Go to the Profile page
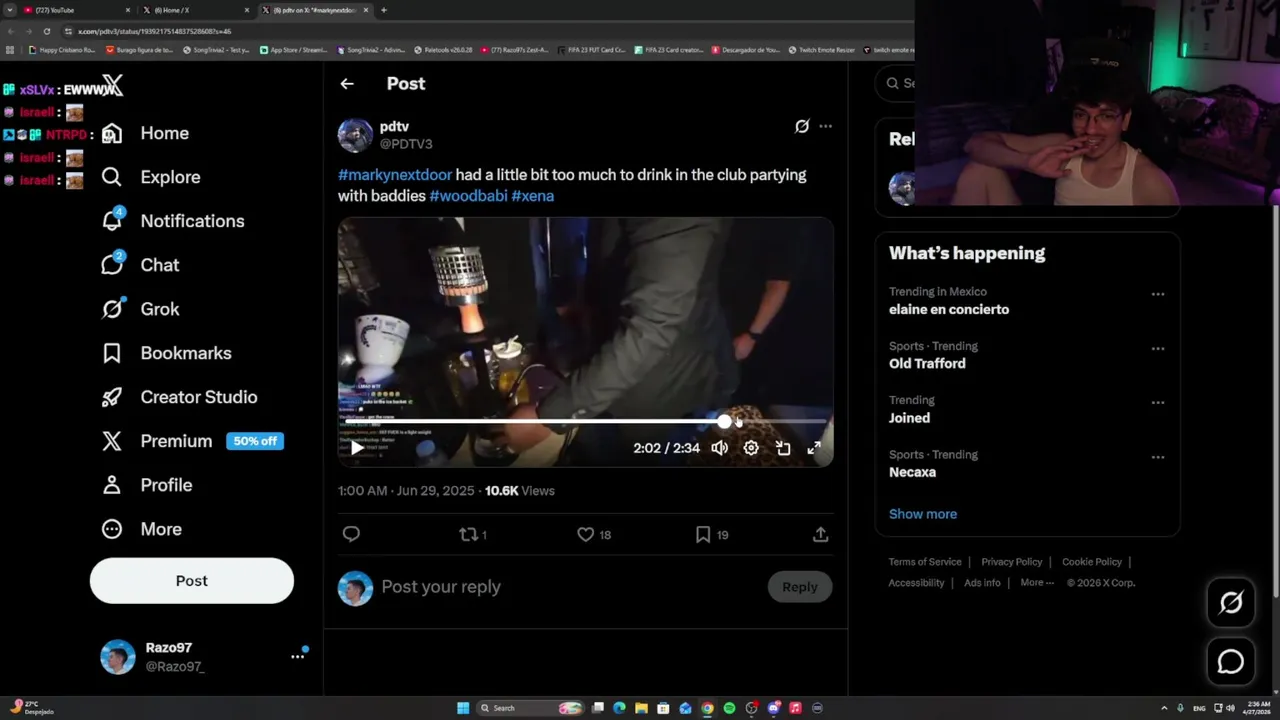 click(146, 485)
